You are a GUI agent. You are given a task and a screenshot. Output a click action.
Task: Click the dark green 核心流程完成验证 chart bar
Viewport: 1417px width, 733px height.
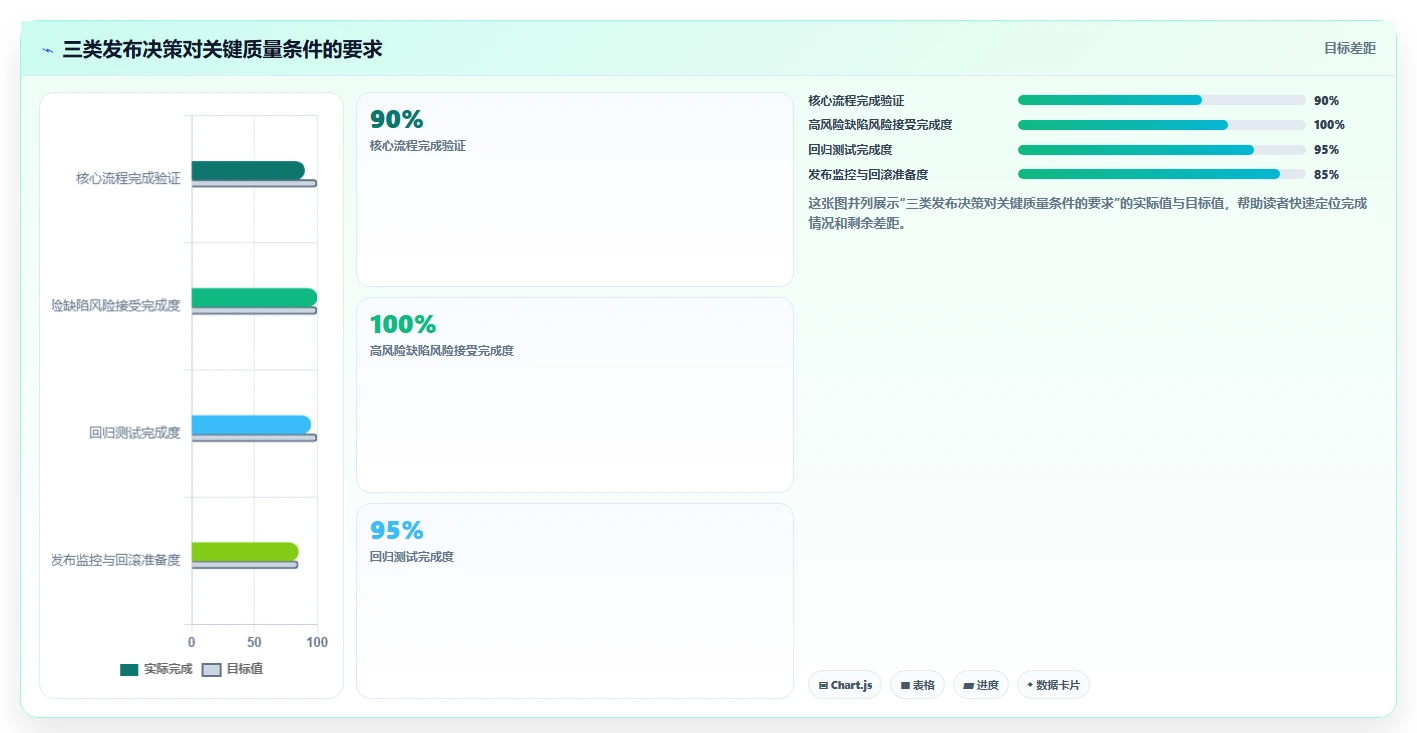pyautogui.click(x=248, y=170)
